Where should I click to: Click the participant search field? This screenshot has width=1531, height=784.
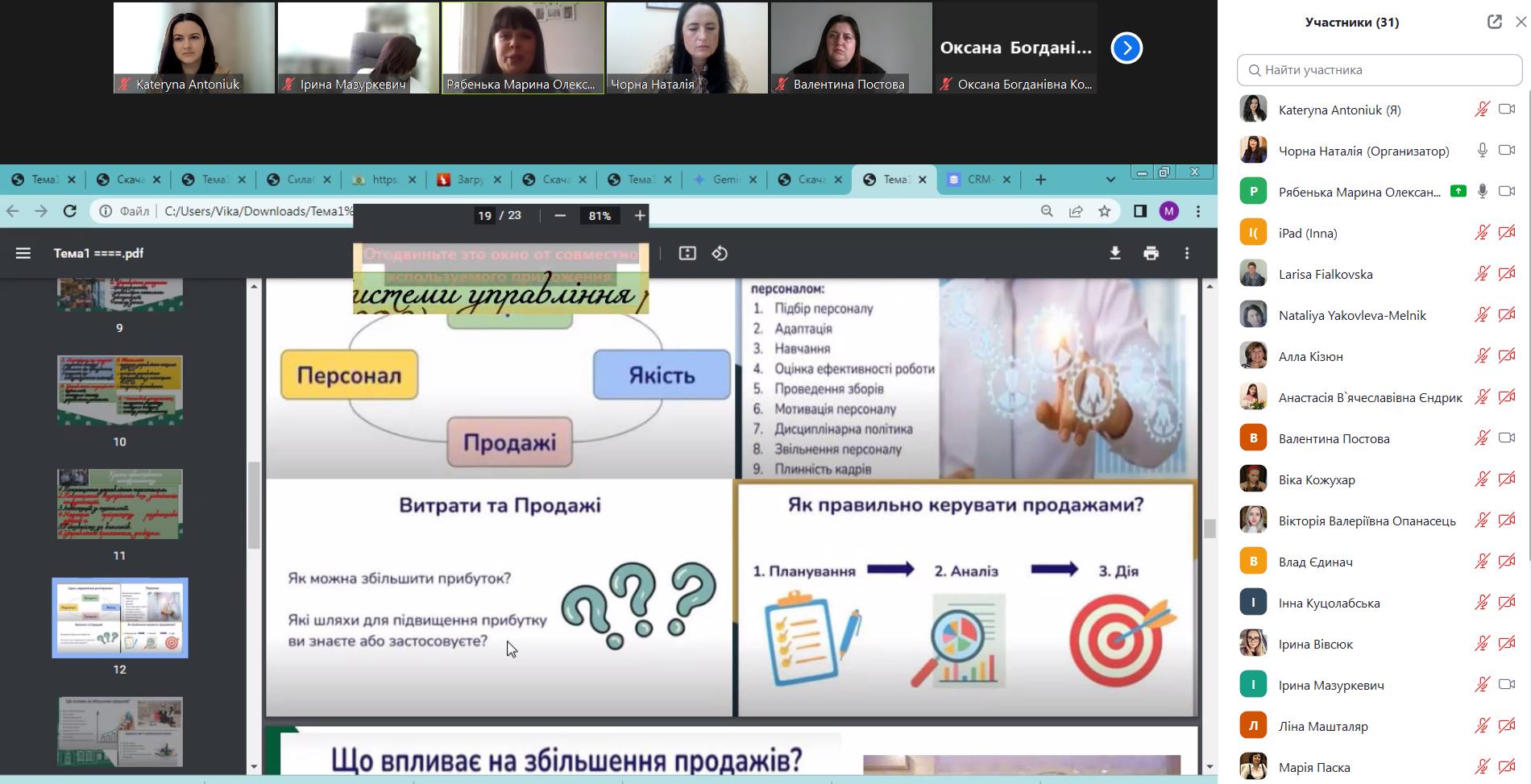click(x=1380, y=70)
